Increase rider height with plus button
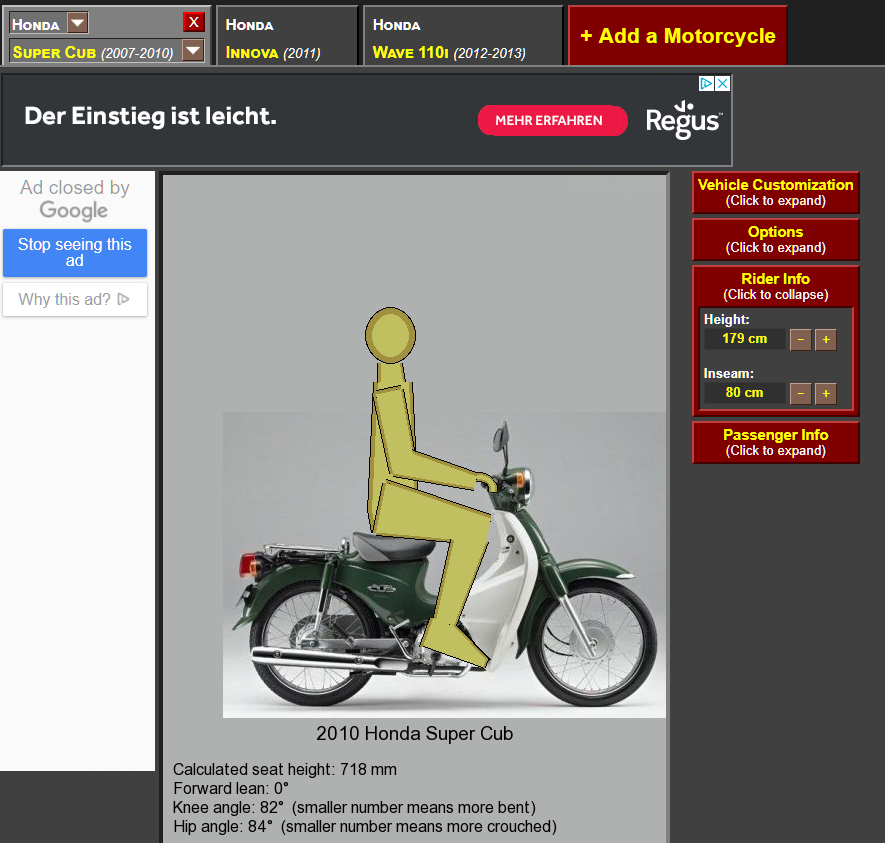Viewport: 885px width, 843px height. (x=825, y=339)
